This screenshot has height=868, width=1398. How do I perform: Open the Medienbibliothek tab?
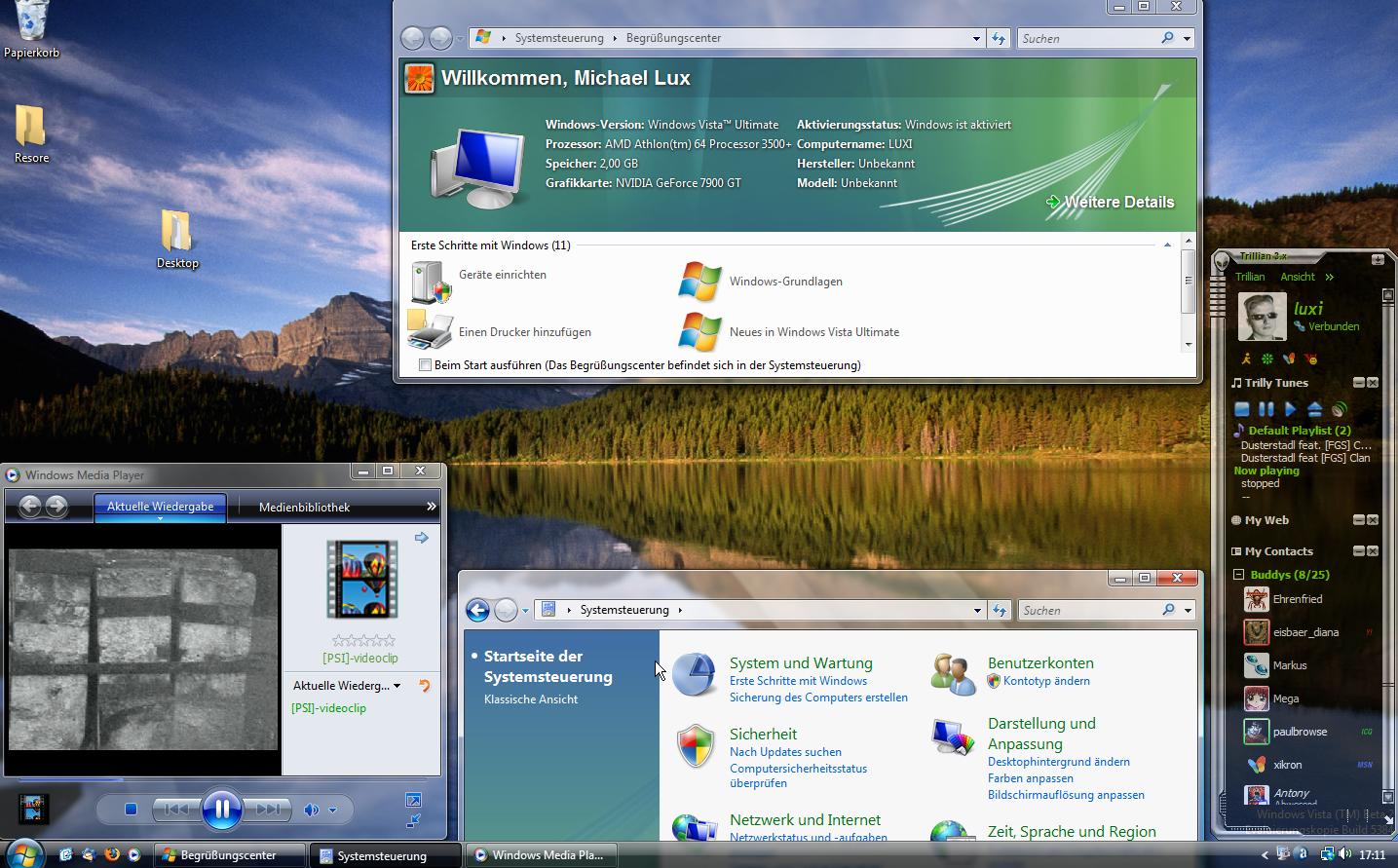point(304,507)
